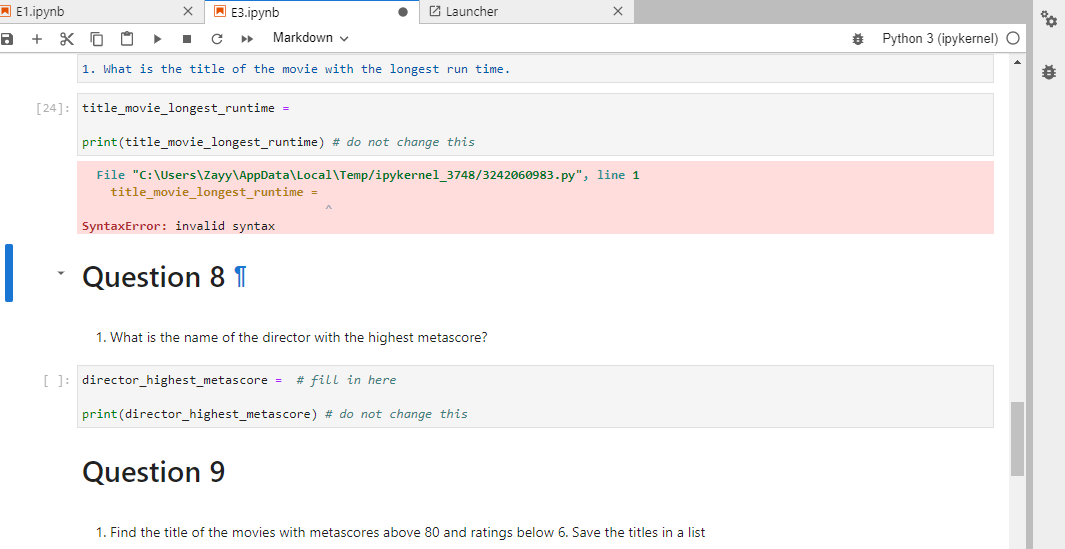
Task: Select the Question 8 heading text
Action: [x=154, y=277]
